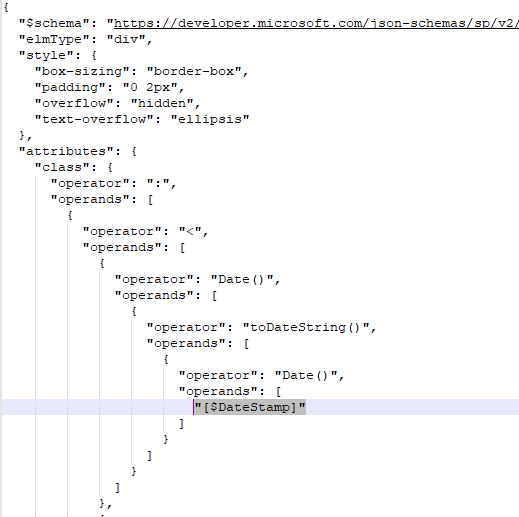This screenshot has height=517, width=519.
Task: Click the opening brace on the first line
Action: 6,7
